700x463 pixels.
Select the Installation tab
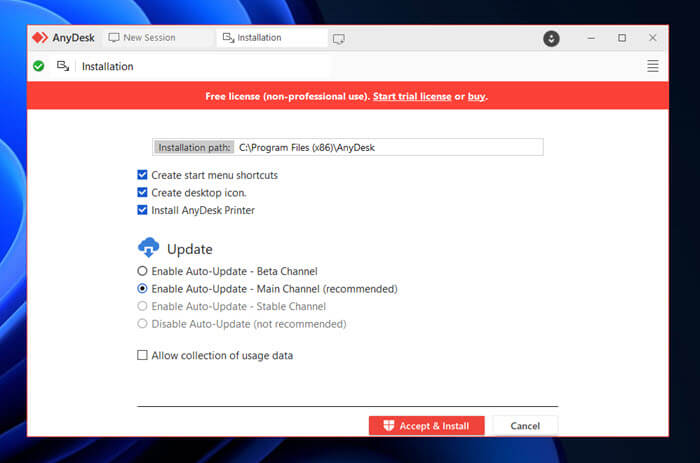(x=272, y=38)
